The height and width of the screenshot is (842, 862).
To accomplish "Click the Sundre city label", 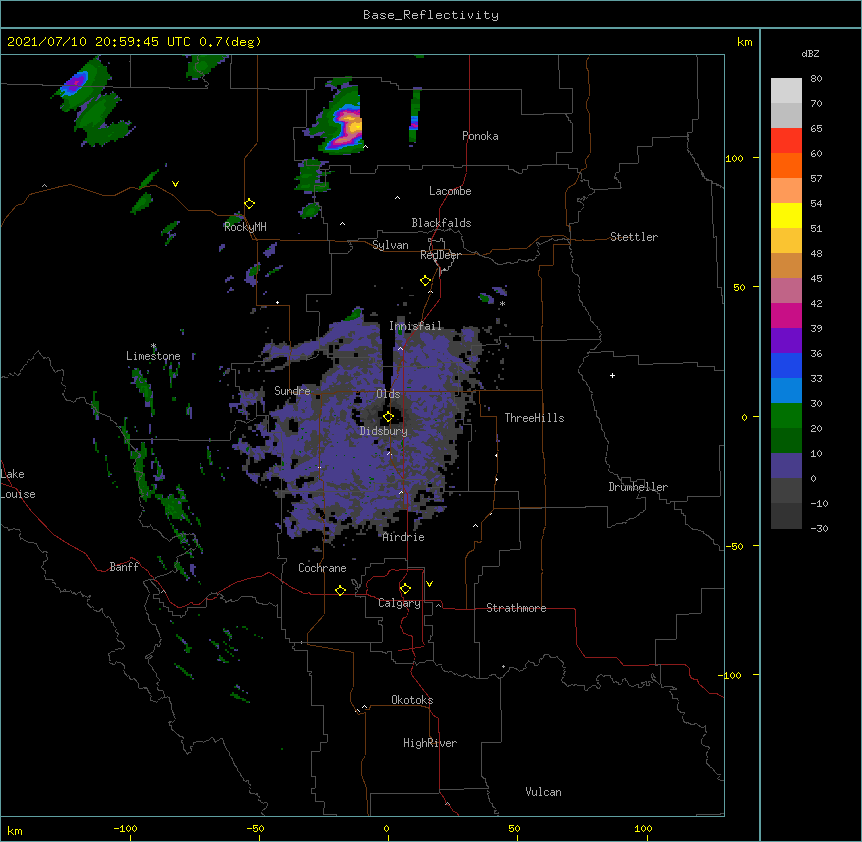I will pyautogui.click(x=292, y=391).
